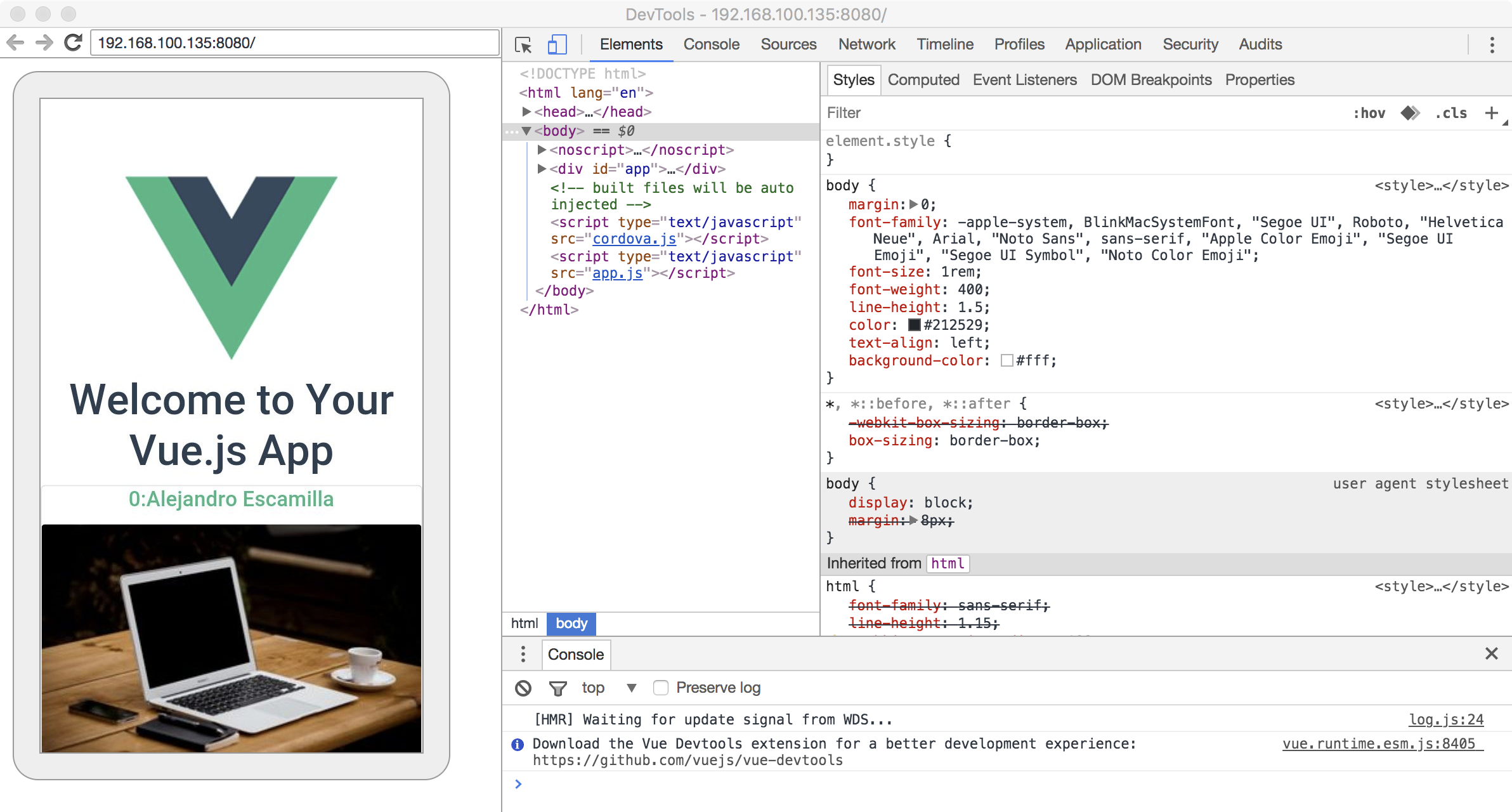The width and height of the screenshot is (1512, 812).
Task: Open the DevTools three-dot customize menu
Action: pos(1492,44)
